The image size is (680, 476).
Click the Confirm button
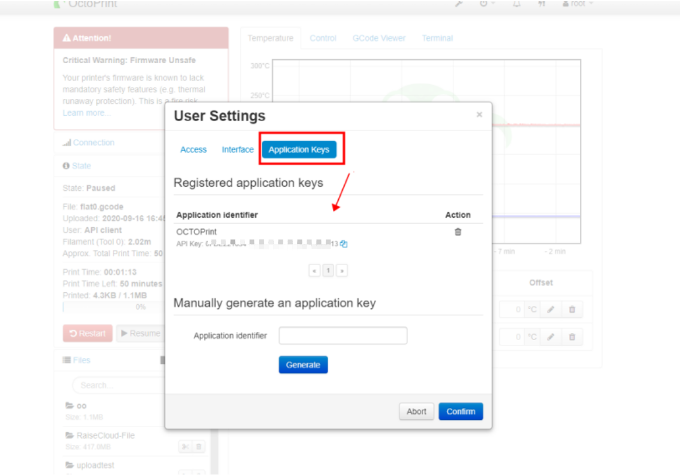[x=461, y=411]
